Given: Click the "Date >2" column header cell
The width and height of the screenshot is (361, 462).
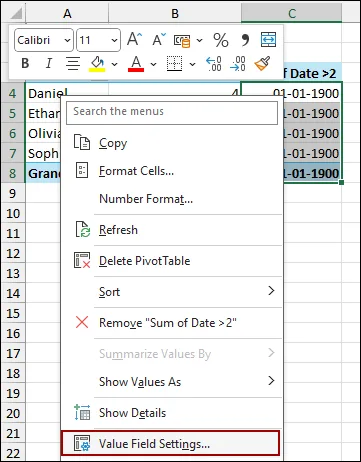Looking at the screenshot, I should point(312,73).
